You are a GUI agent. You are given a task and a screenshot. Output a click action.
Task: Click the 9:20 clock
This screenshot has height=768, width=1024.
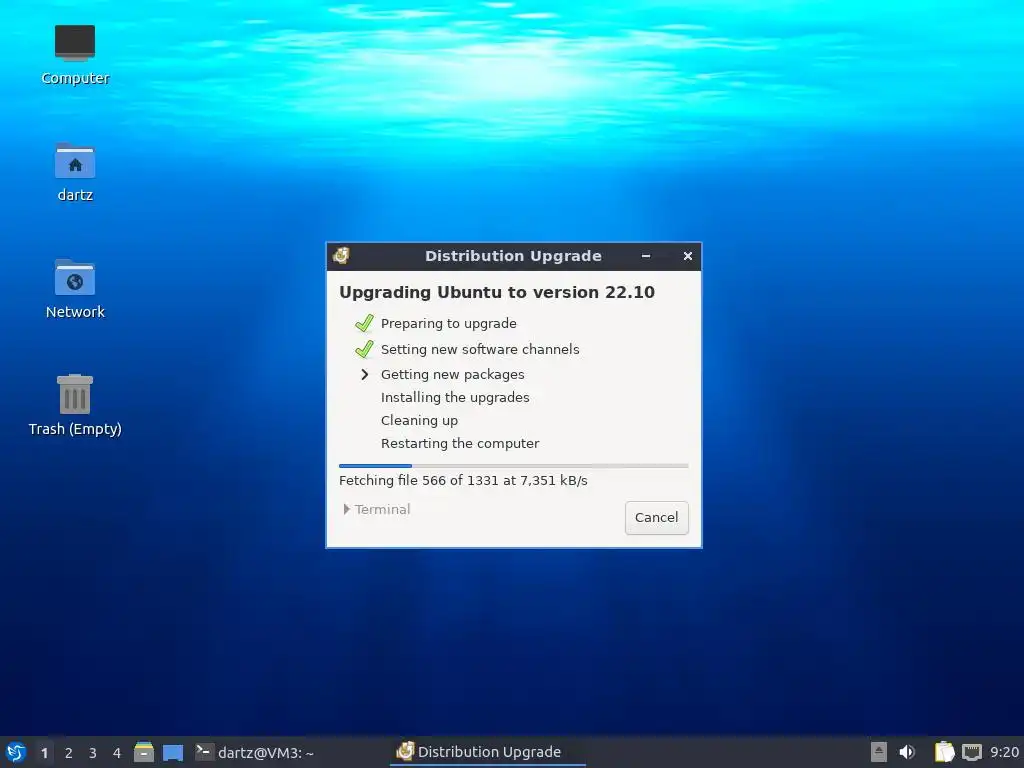[x=1004, y=752]
